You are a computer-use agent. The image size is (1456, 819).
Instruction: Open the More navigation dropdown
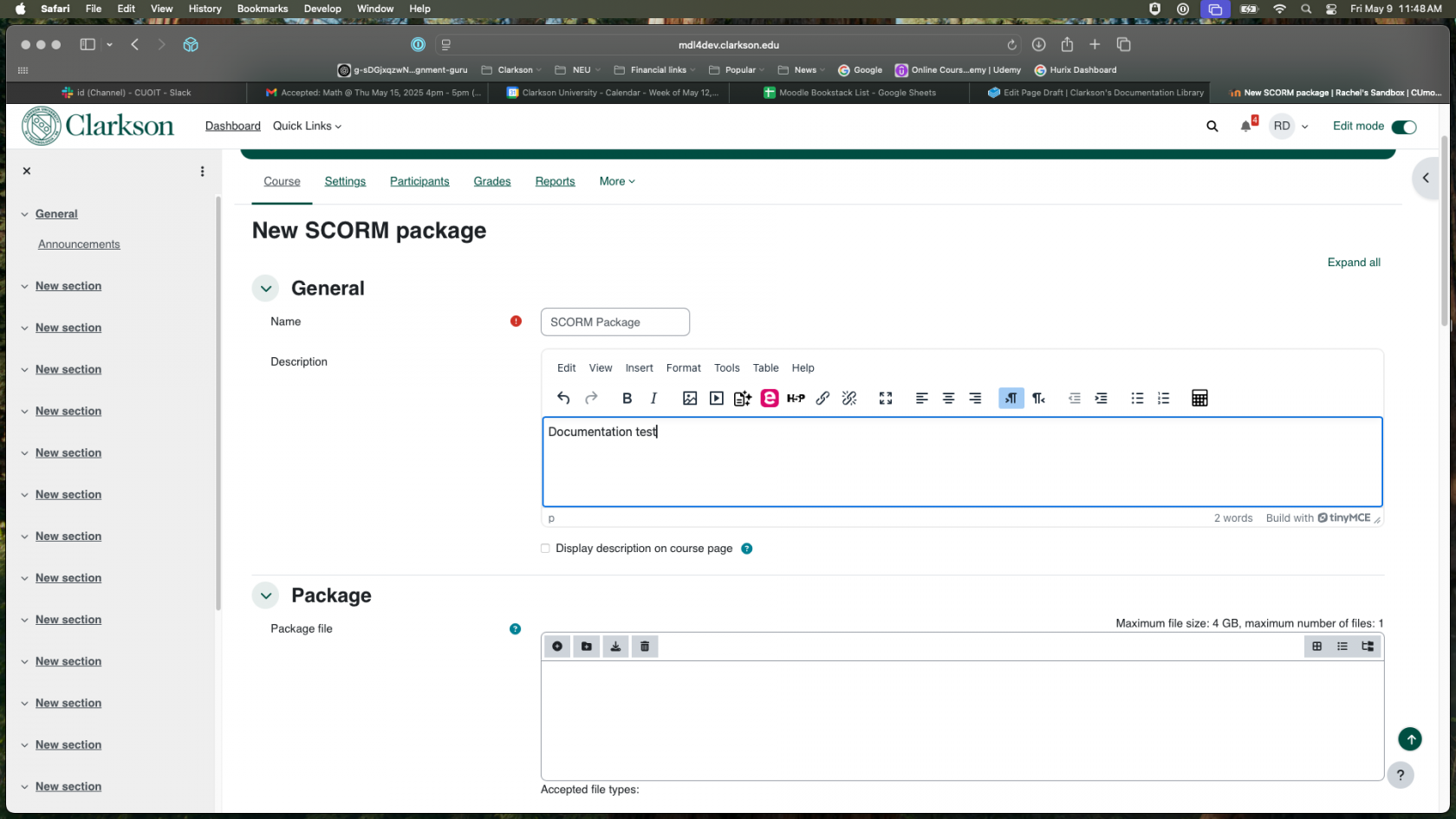tap(617, 181)
